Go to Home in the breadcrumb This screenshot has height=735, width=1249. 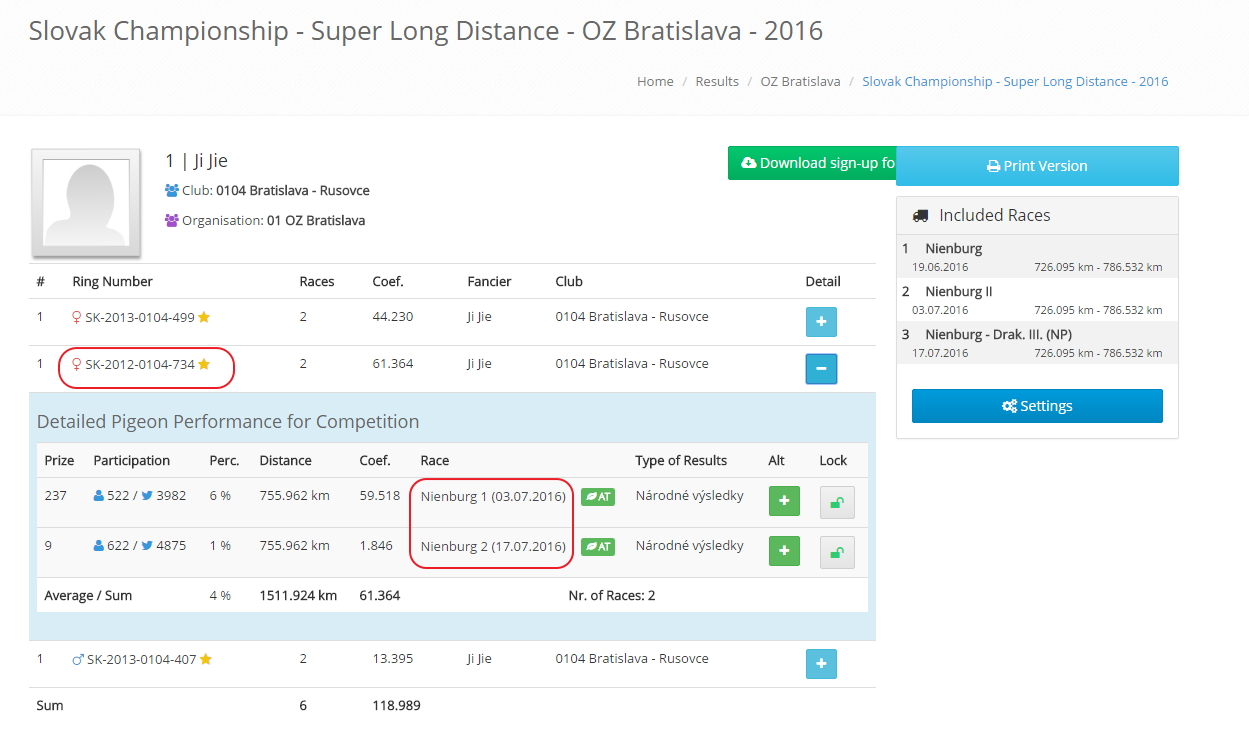[x=655, y=82]
